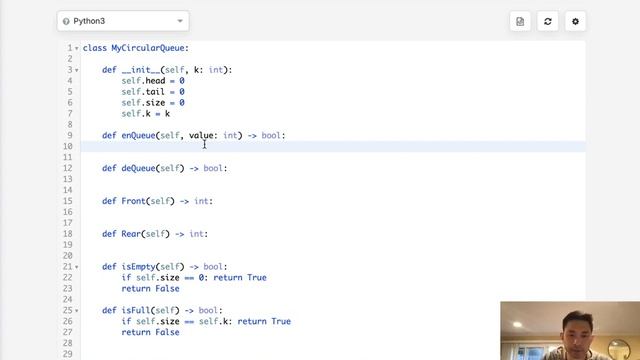
Task: Click the line 'self.head = 0'
Action: (x=153, y=81)
